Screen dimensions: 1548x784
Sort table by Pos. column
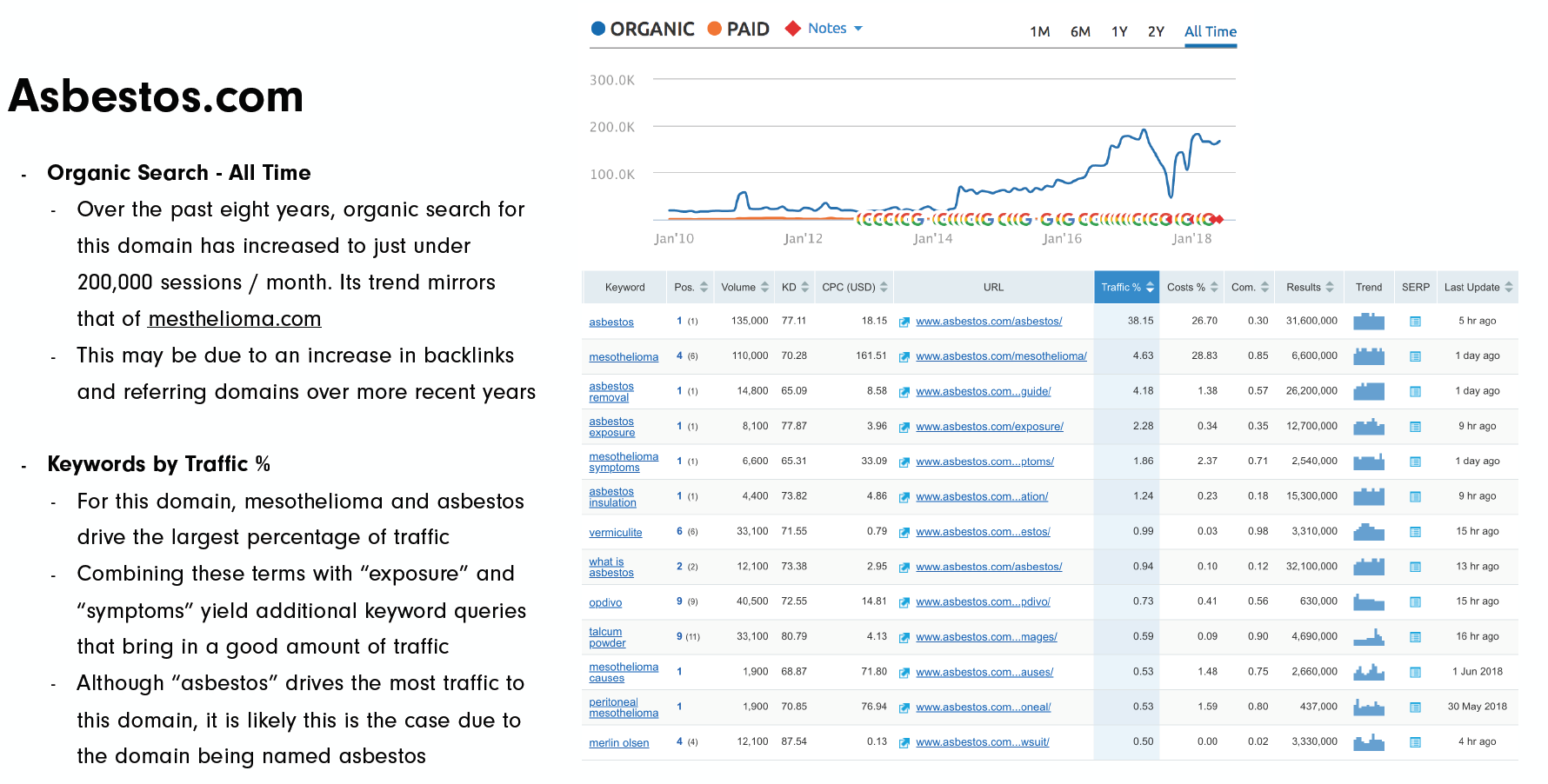click(691, 287)
